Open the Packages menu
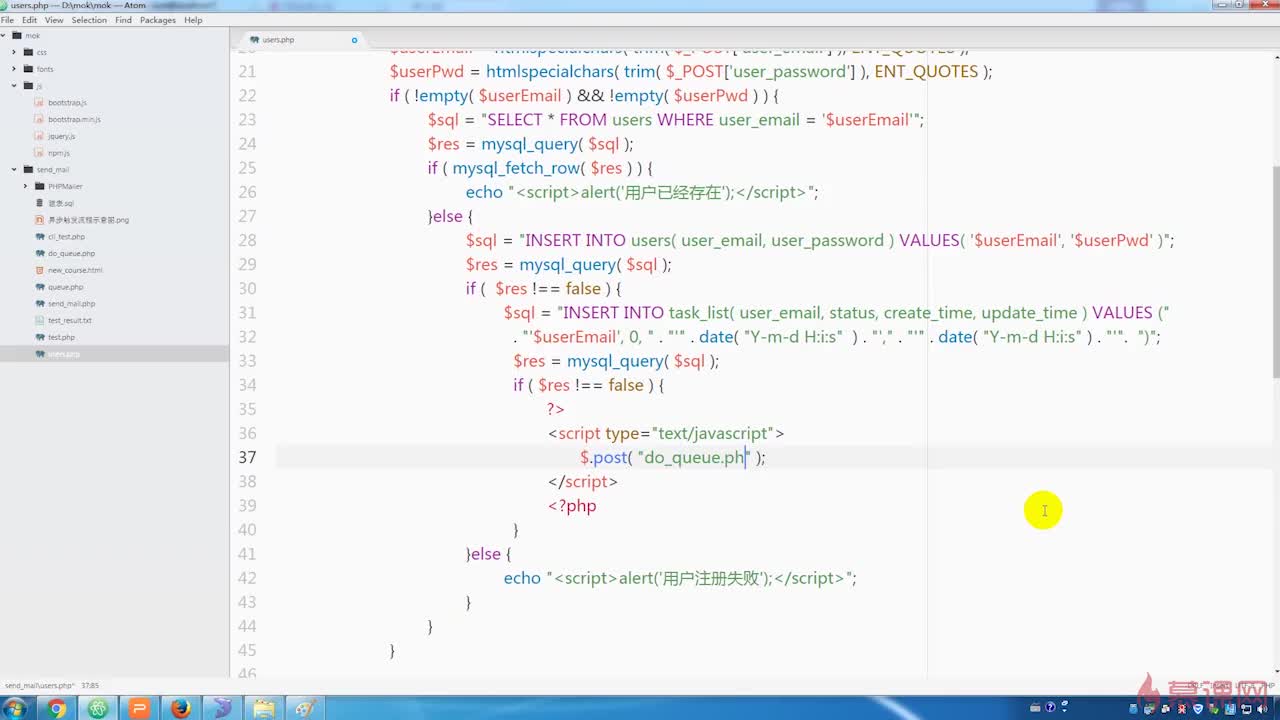This screenshot has height=720, width=1280. click(x=158, y=20)
